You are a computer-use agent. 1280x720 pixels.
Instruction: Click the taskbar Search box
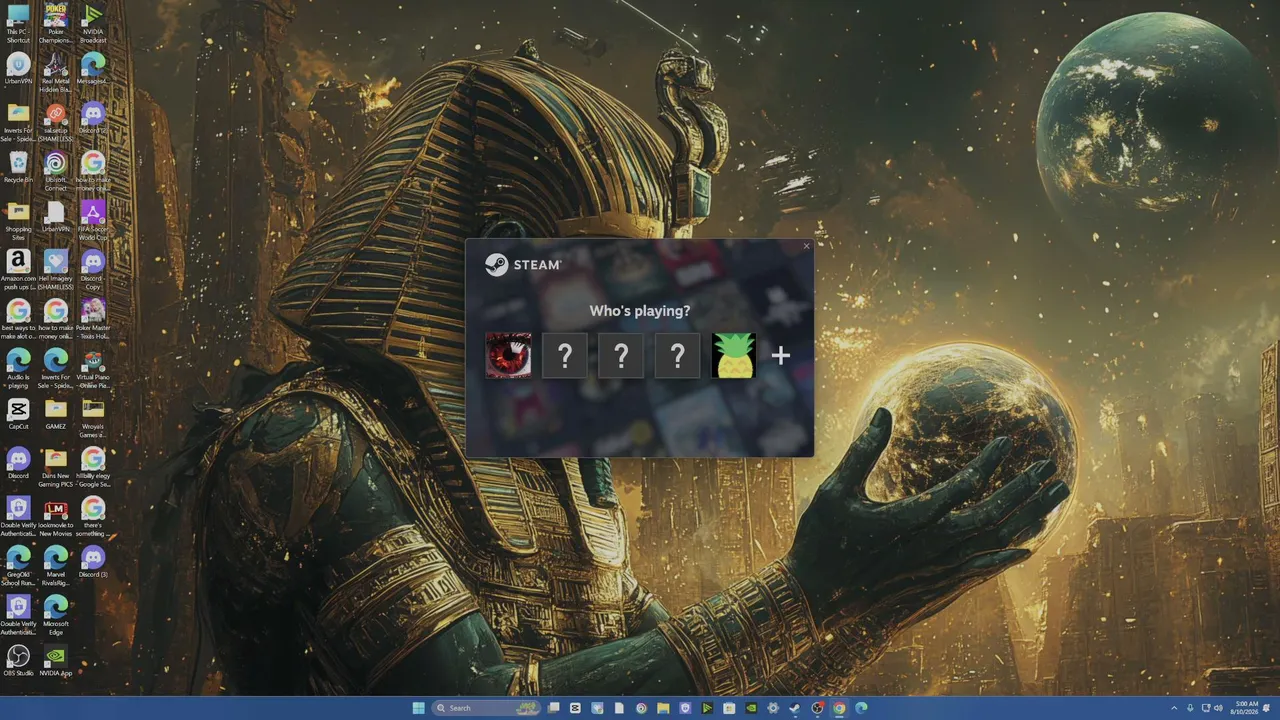486,708
